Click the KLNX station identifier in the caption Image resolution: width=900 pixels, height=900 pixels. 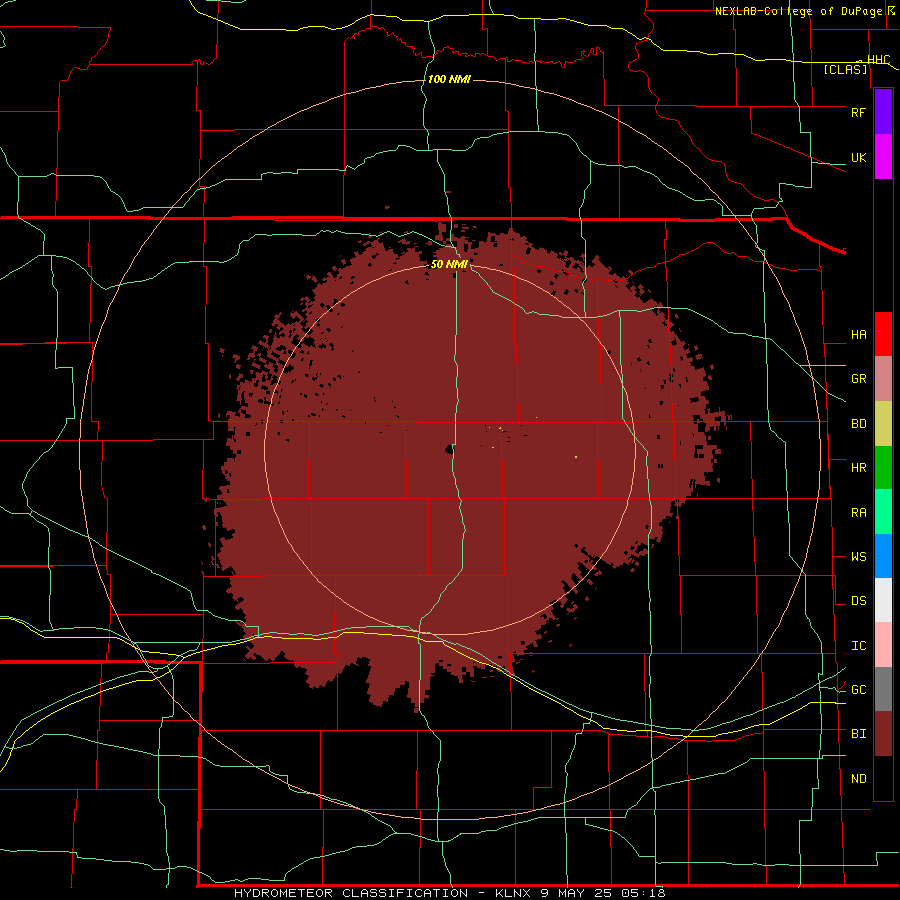coord(513,893)
